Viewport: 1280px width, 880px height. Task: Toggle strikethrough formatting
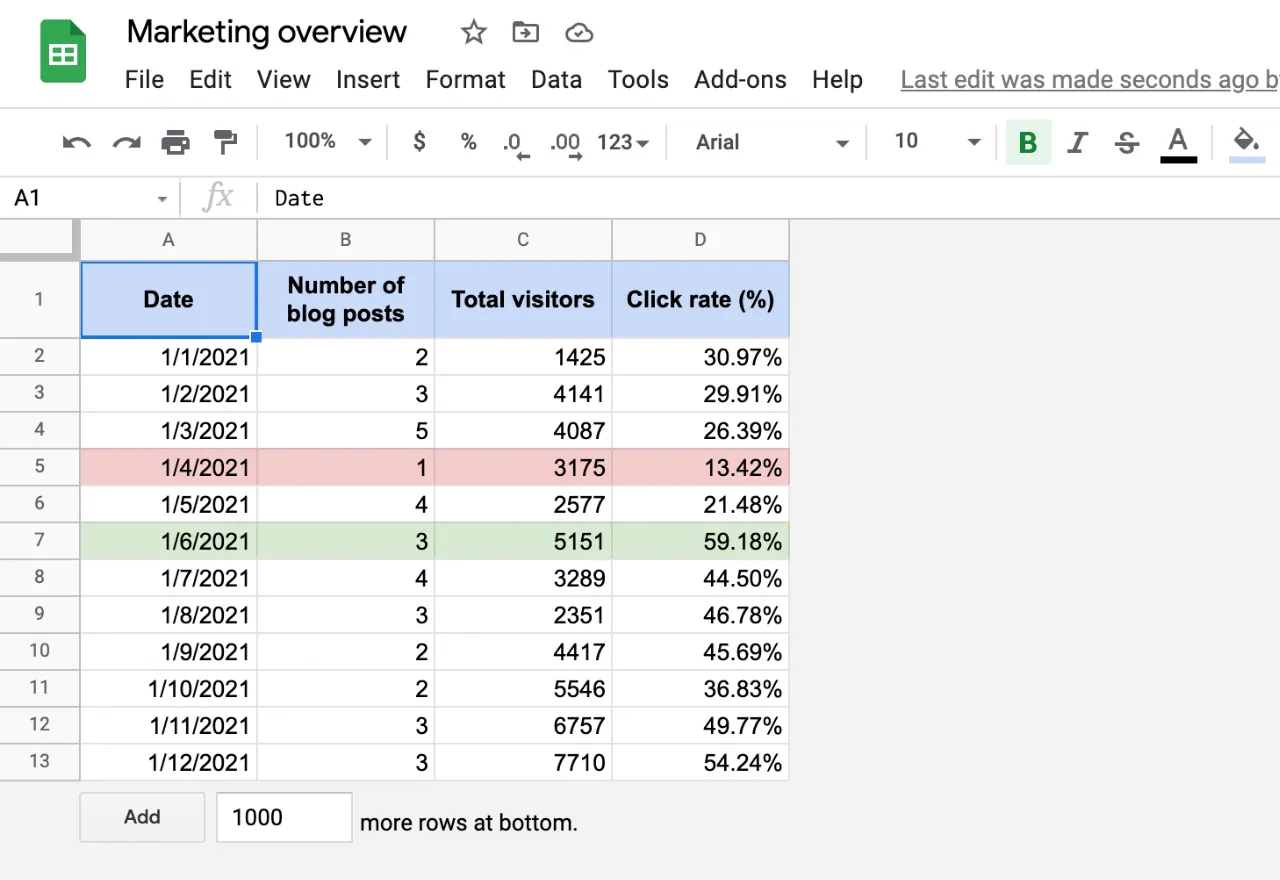pyautogui.click(x=1126, y=142)
